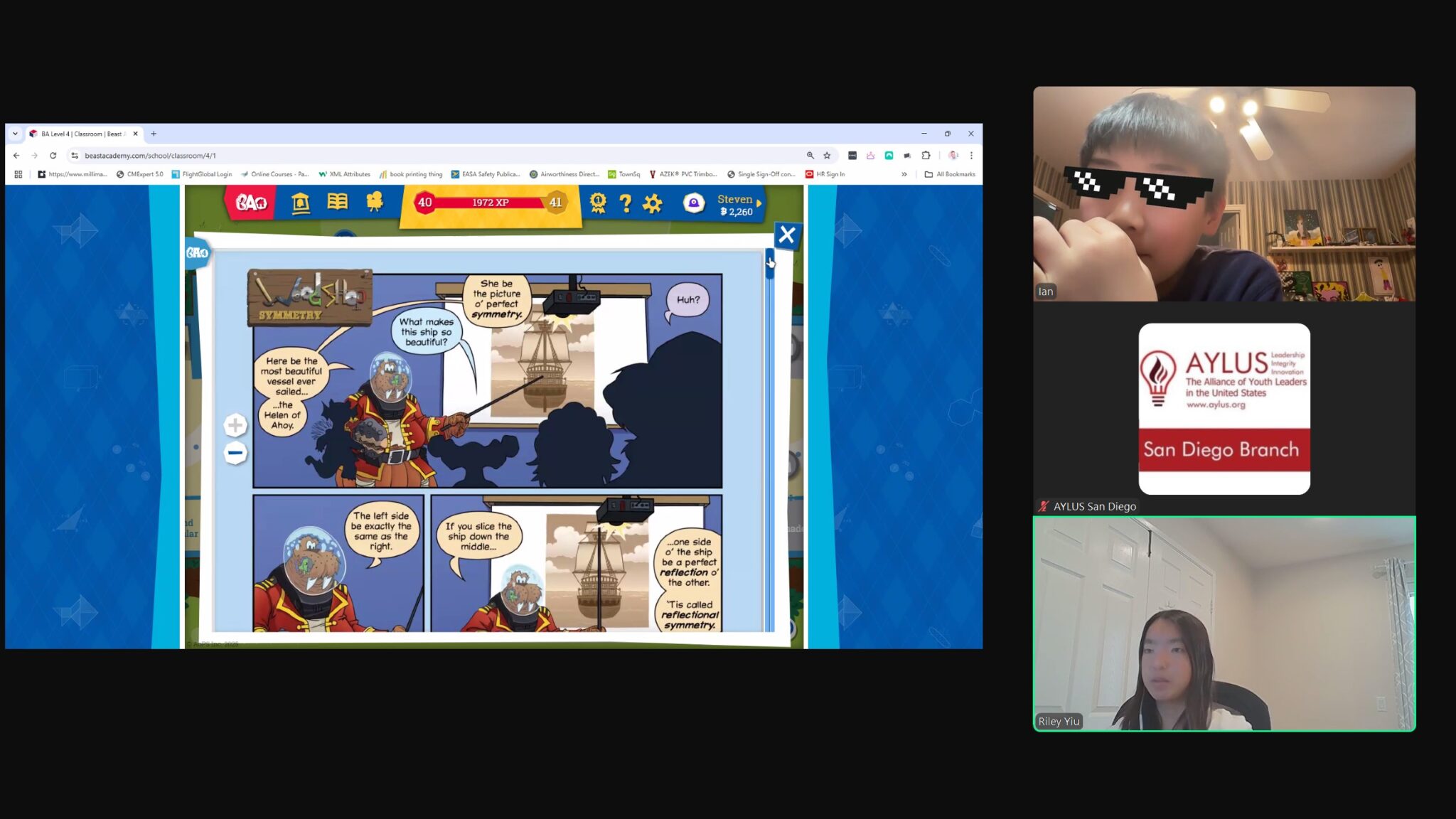Reload the Beast Academy page
Screen dimensions: 1456x819
[x=53, y=155]
